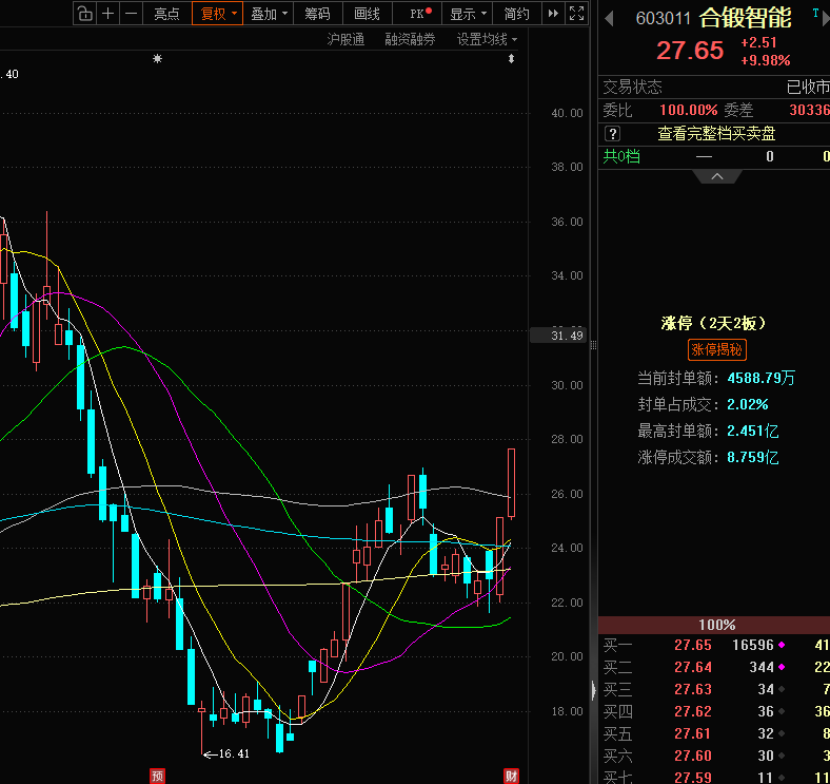Viewport: 830px width, 784px height.
Task: Click the 买四 price 27.62
Action: point(692,711)
